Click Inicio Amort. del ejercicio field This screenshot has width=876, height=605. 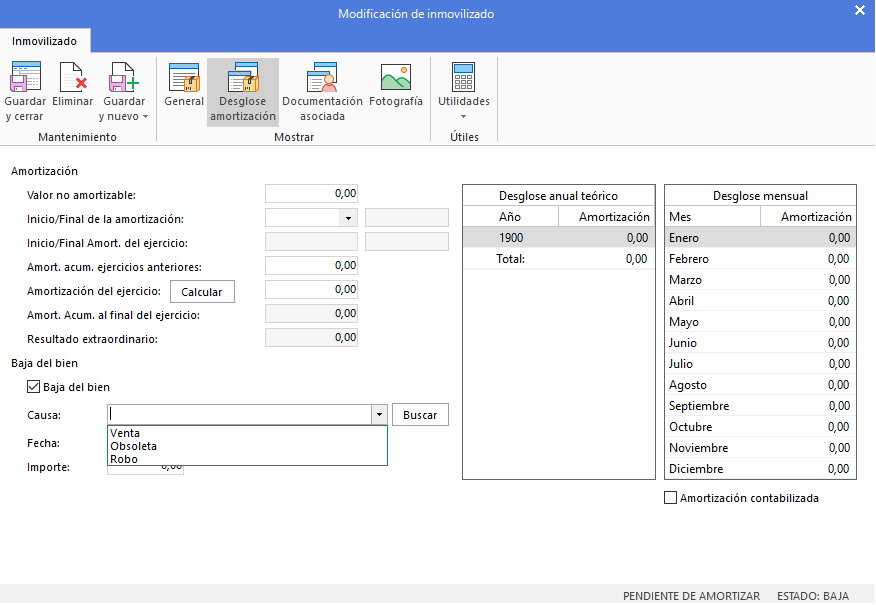[x=311, y=241]
